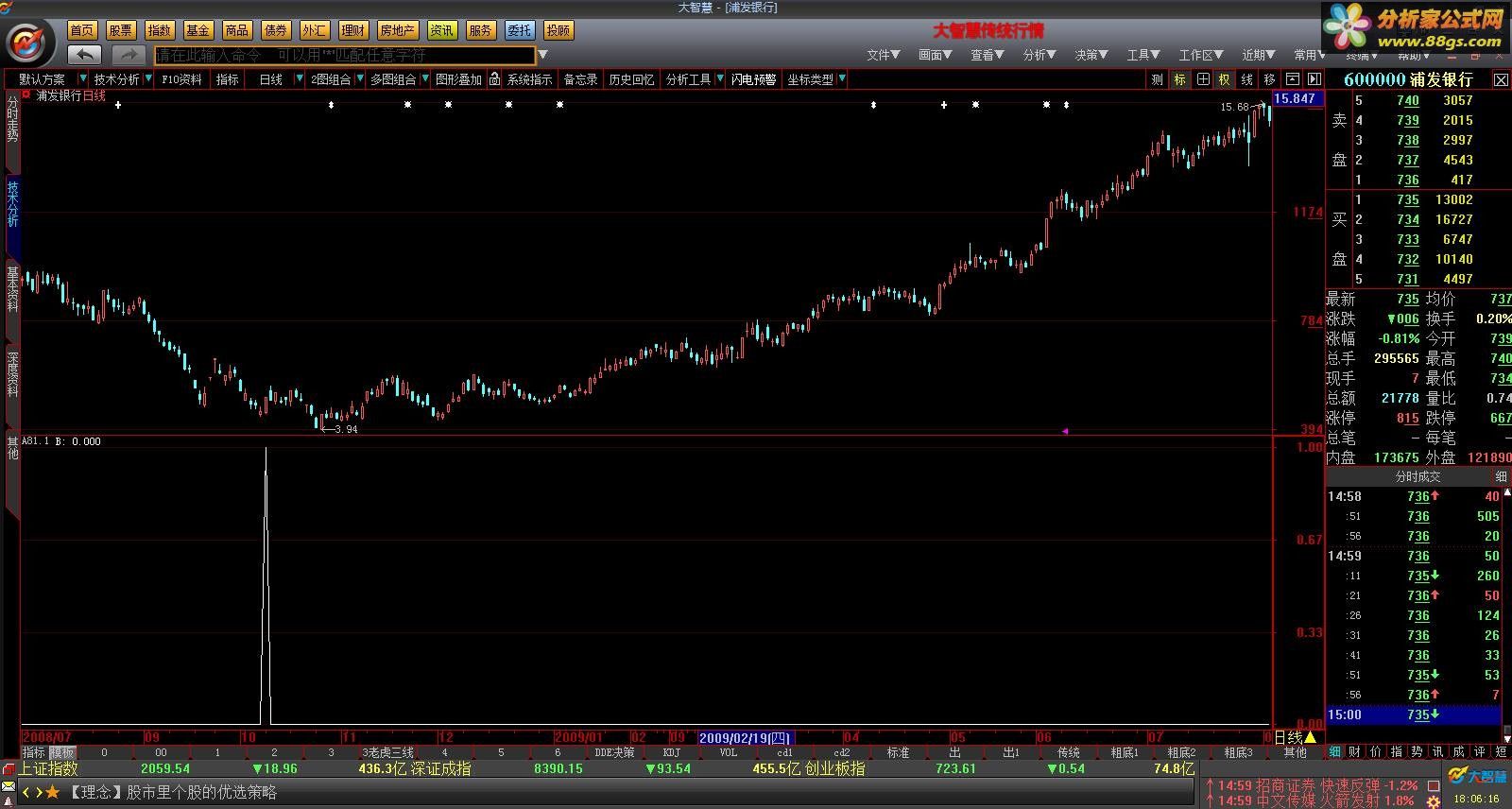Focus the command input field

(345, 55)
